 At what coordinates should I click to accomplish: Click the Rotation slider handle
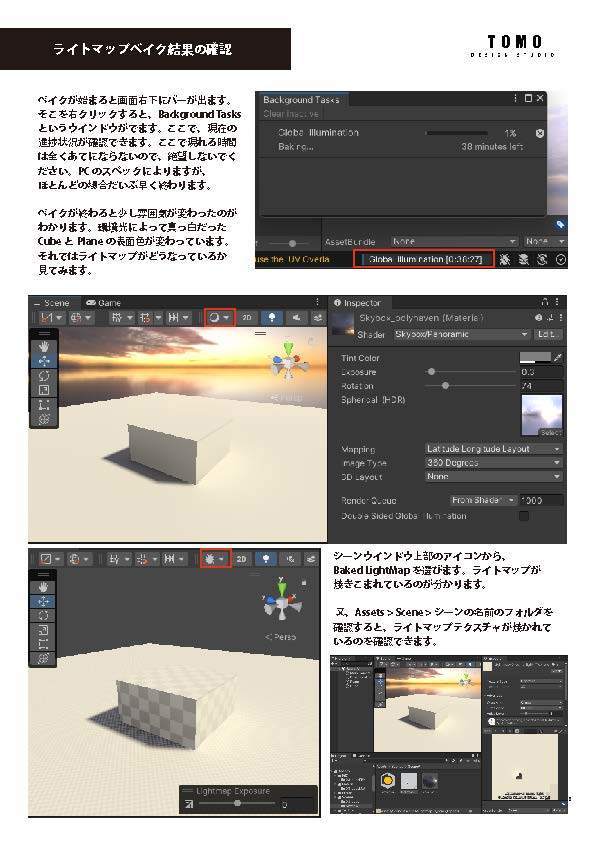coord(445,386)
